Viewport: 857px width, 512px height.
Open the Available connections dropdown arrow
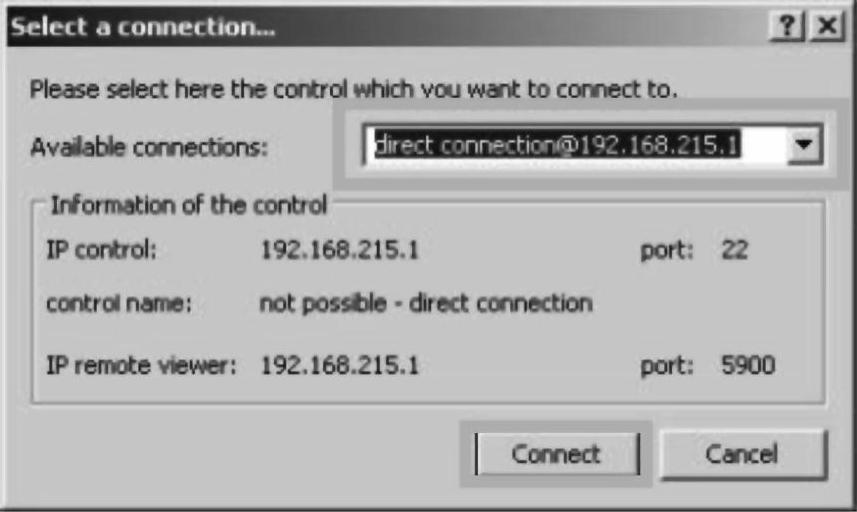pos(804,145)
